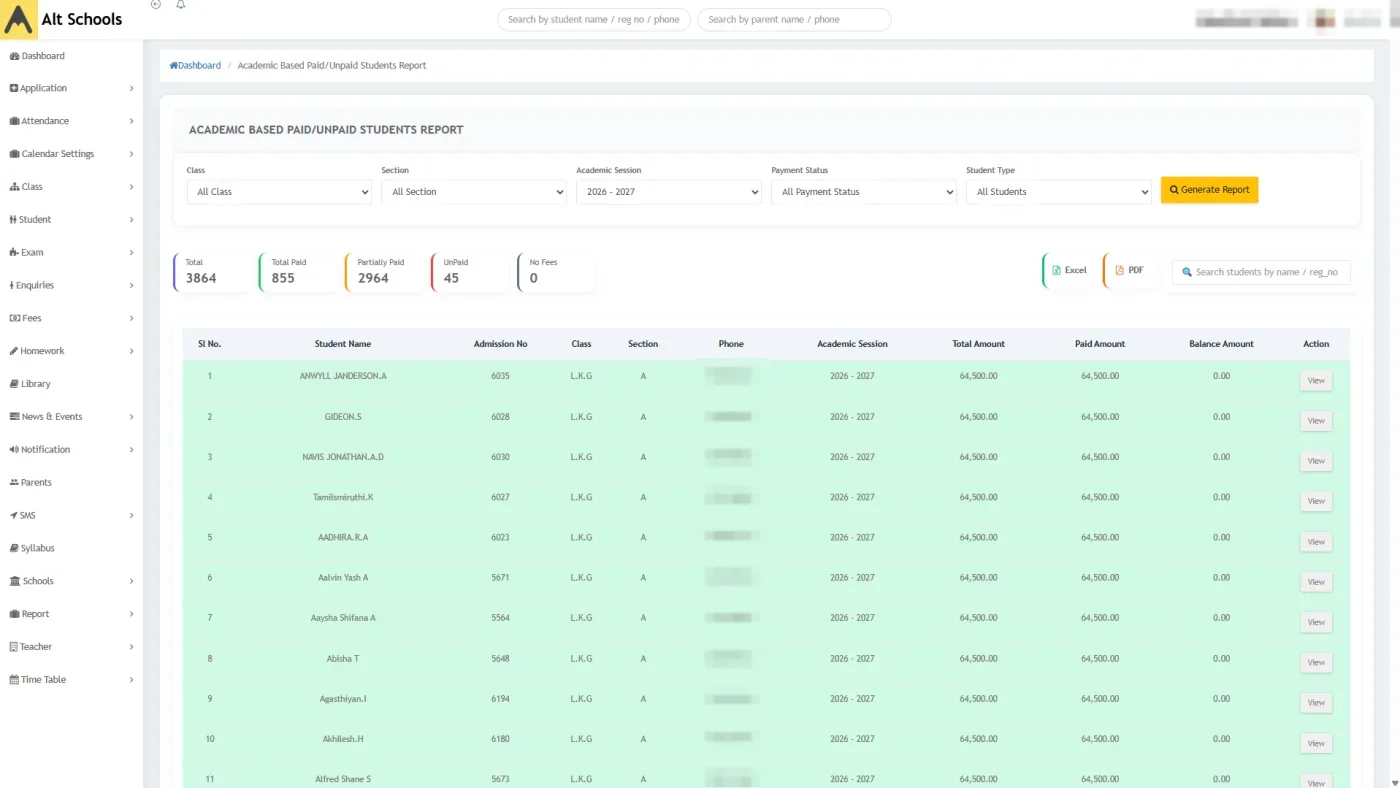
Task: Click the back arrow icon in top bar
Action: click(155, 4)
